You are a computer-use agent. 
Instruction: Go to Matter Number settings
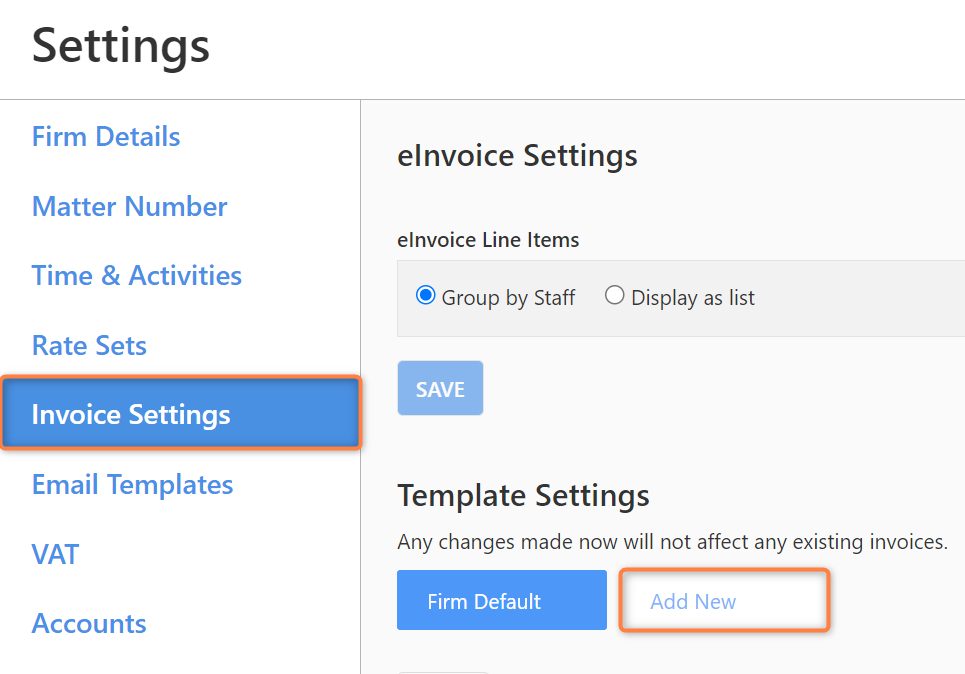pos(129,206)
